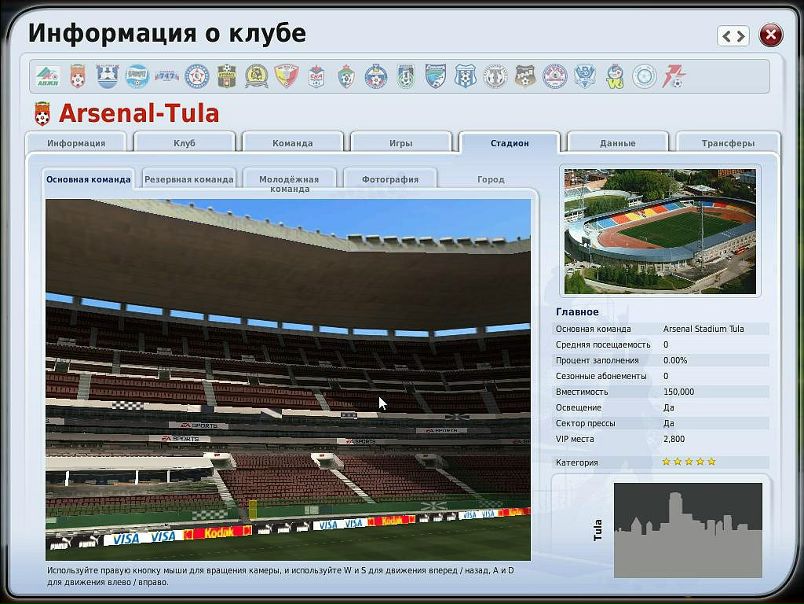The image size is (804, 604).
Task: Open the Город sub-tab
Action: (490, 180)
